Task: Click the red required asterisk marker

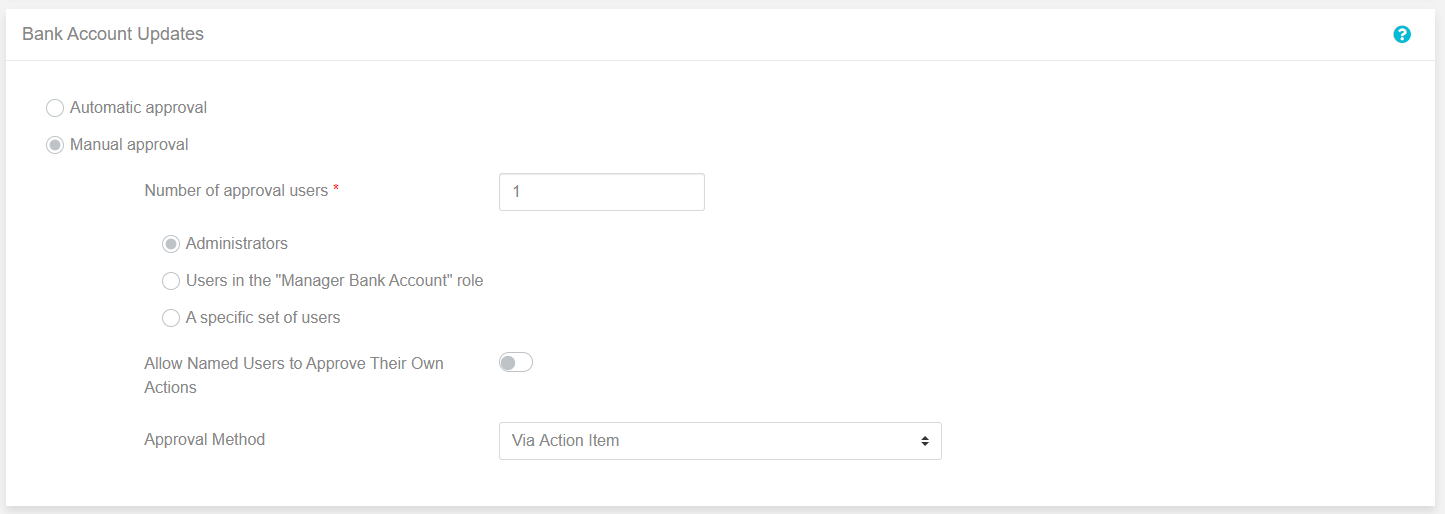Action: point(336,189)
